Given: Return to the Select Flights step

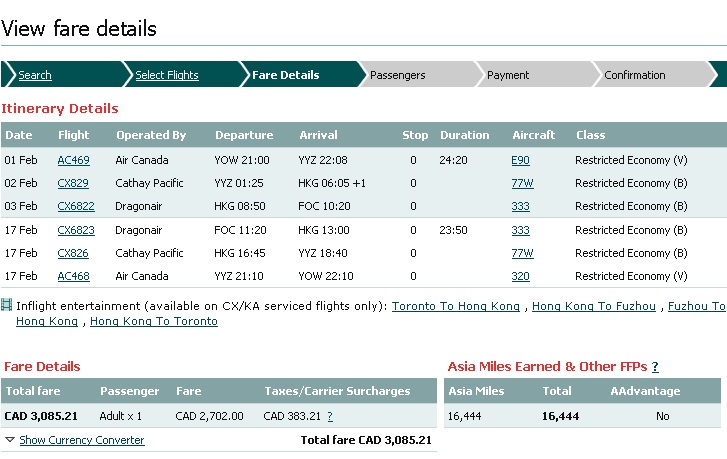Looking at the screenshot, I should 167,75.
